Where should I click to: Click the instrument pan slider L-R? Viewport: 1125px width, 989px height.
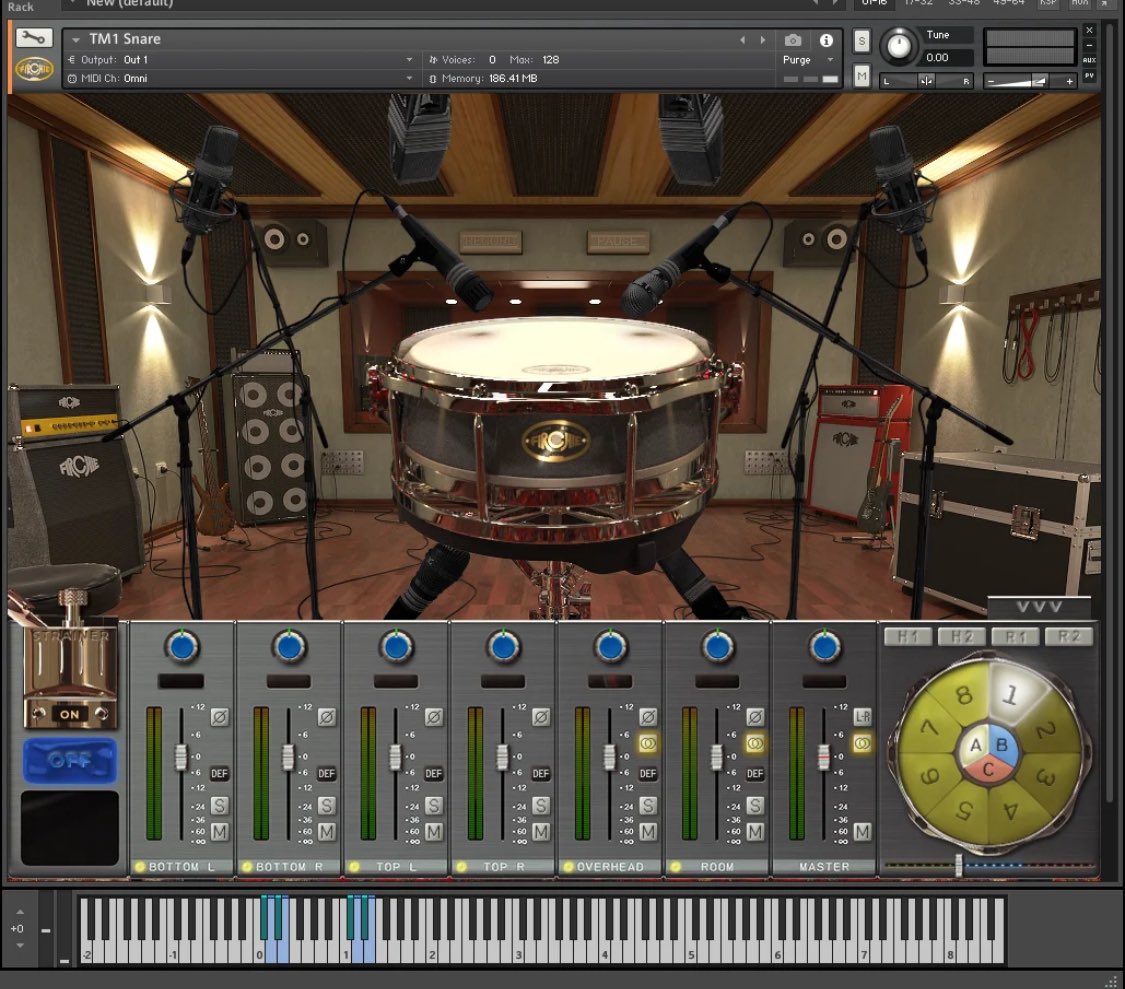coord(926,81)
